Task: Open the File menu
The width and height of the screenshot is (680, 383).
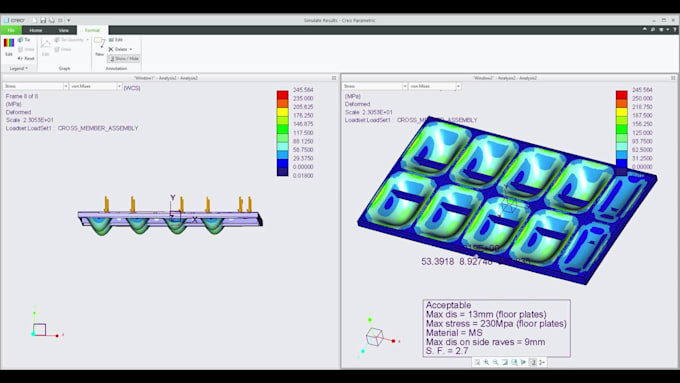Action: point(11,30)
